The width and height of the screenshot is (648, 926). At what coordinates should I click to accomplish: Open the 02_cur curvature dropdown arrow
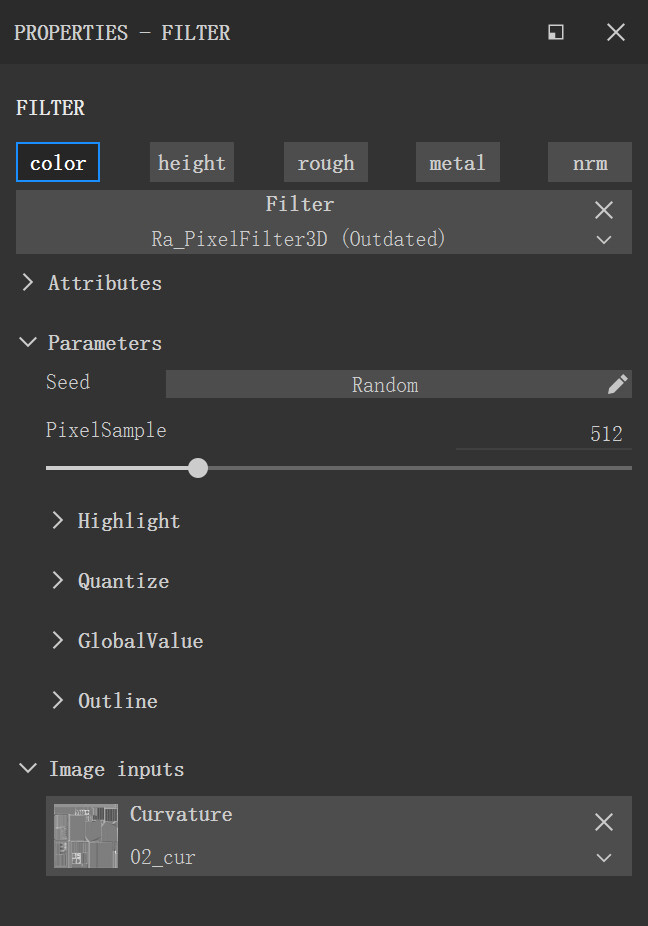pyautogui.click(x=604, y=858)
